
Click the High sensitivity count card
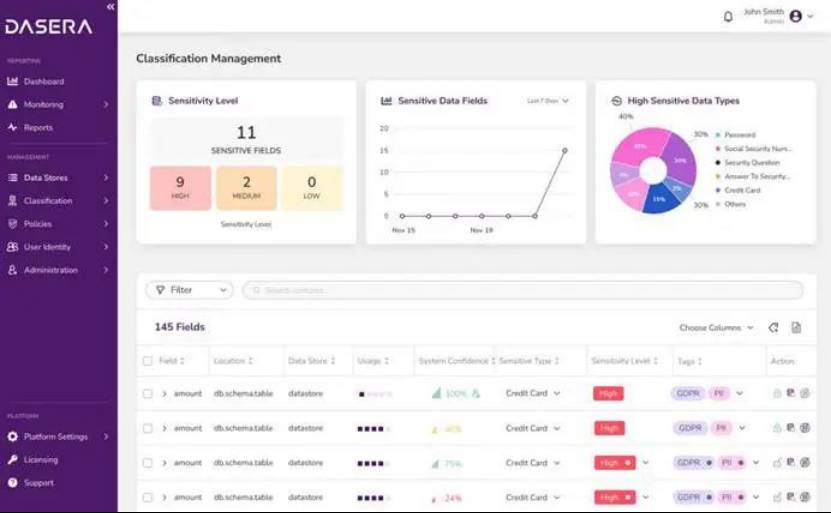pos(180,188)
